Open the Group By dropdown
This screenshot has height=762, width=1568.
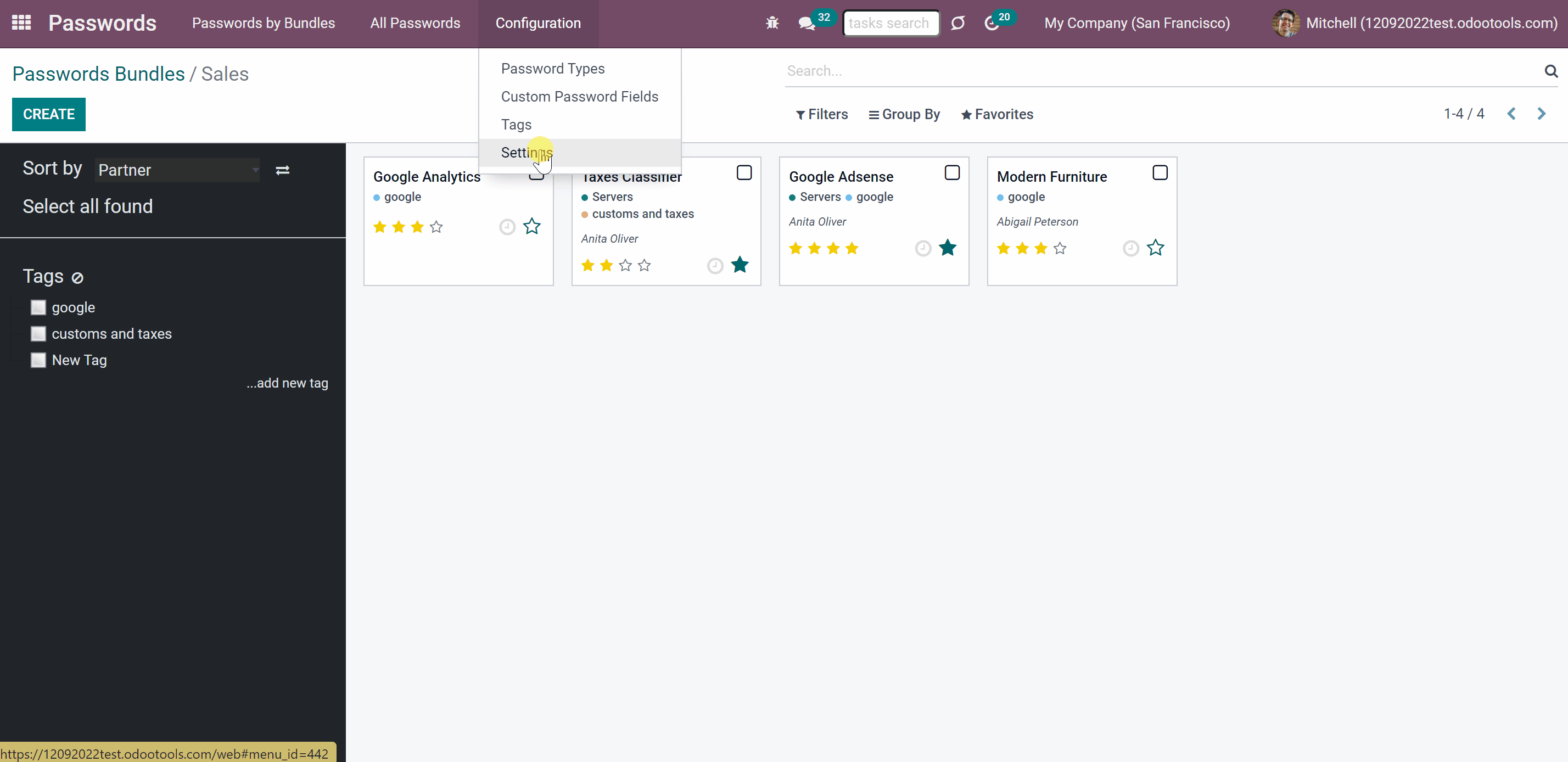pyautogui.click(x=904, y=114)
